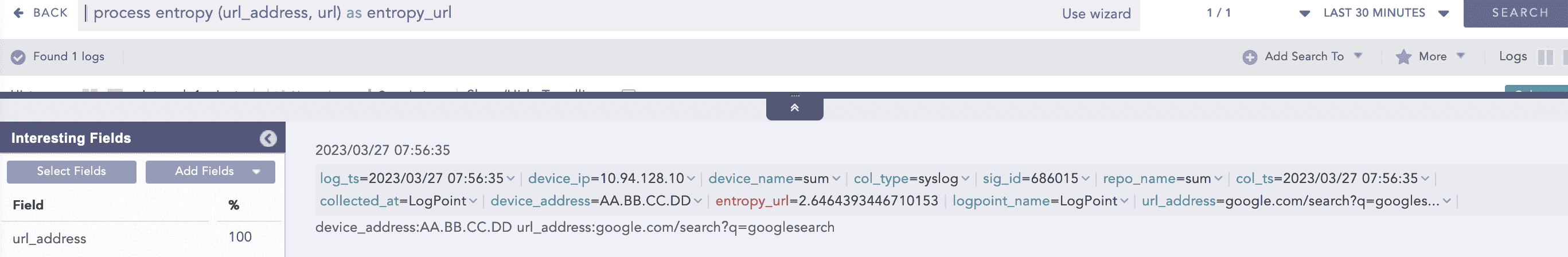Expand the More dropdown arrow
Screen dimensions: 1568x257
click(x=1460, y=56)
